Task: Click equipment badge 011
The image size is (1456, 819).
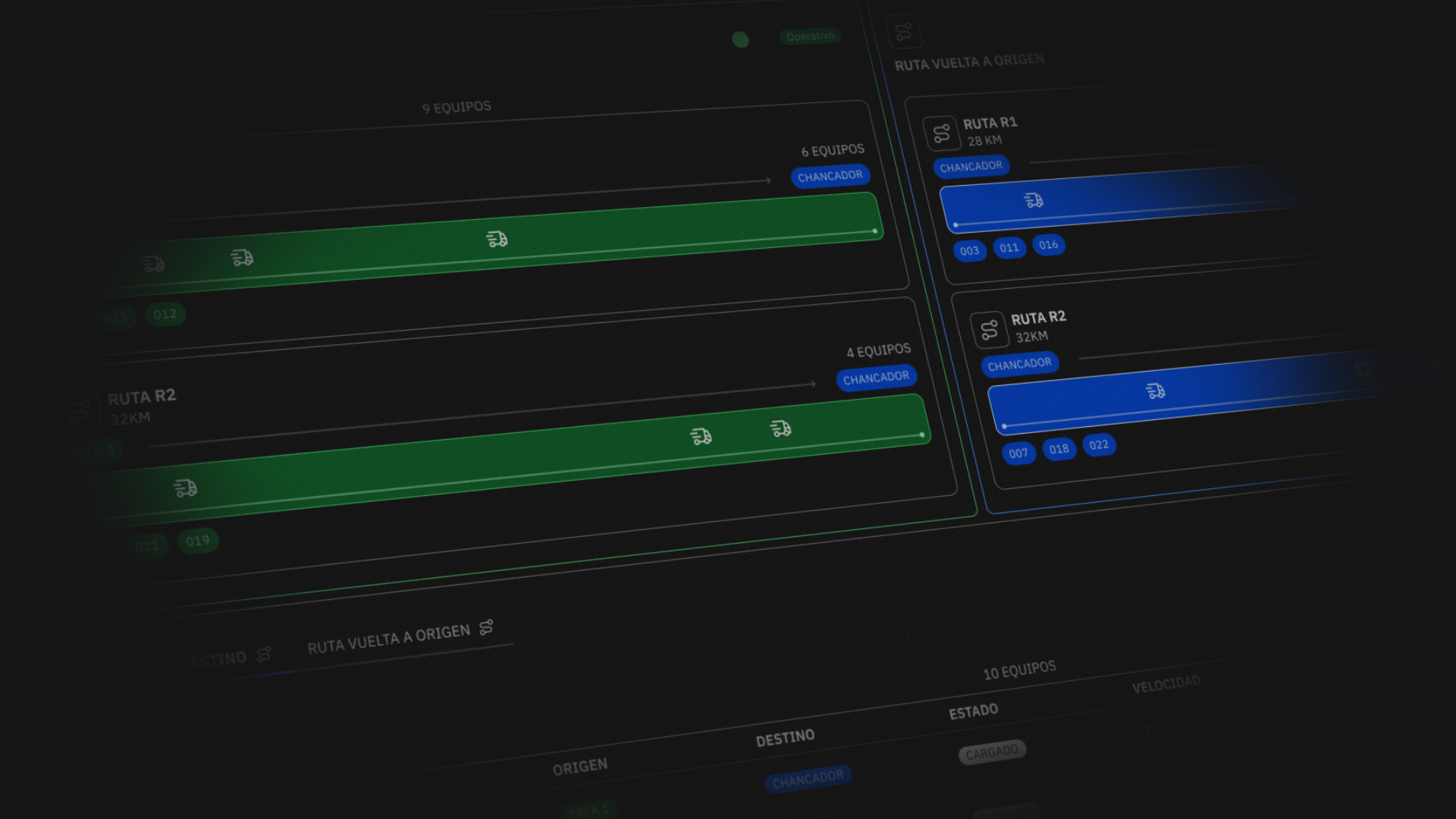Action: [1009, 248]
